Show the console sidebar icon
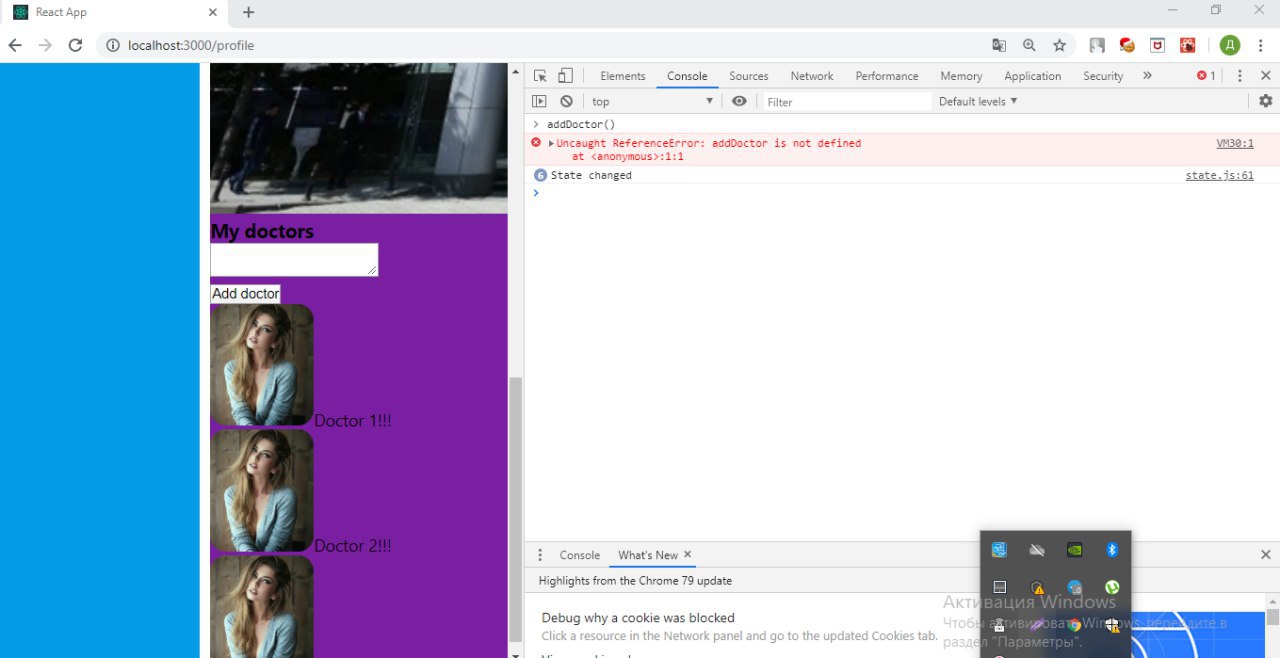This screenshot has width=1280, height=658. point(539,101)
